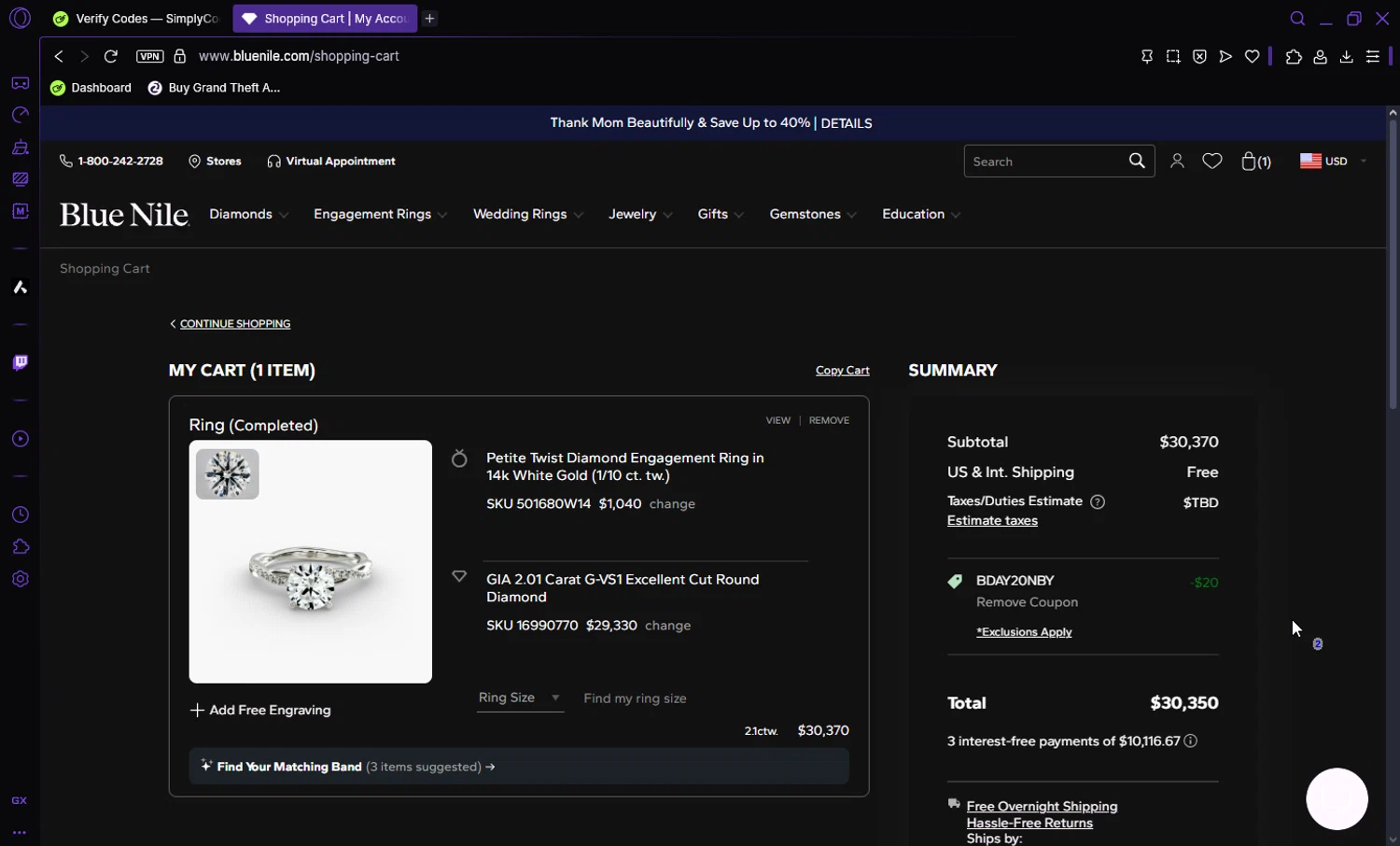Image resolution: width=1400 pixels, height=846 pixels.
Task: Select the Shopping Cart | My Account tab
Action: (x=325, y=19)
